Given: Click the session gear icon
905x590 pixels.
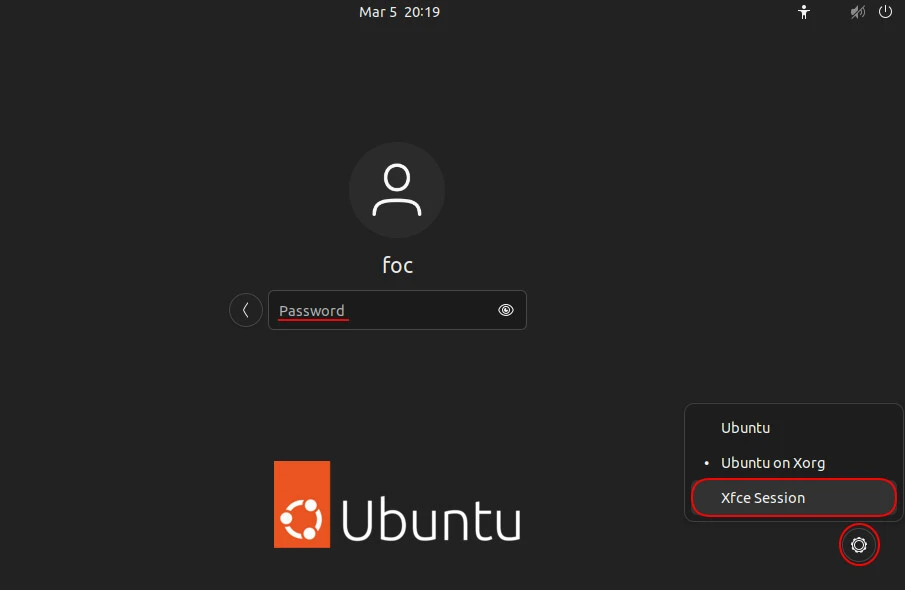Looking at the screenshot, I should (x=858, y=545).
